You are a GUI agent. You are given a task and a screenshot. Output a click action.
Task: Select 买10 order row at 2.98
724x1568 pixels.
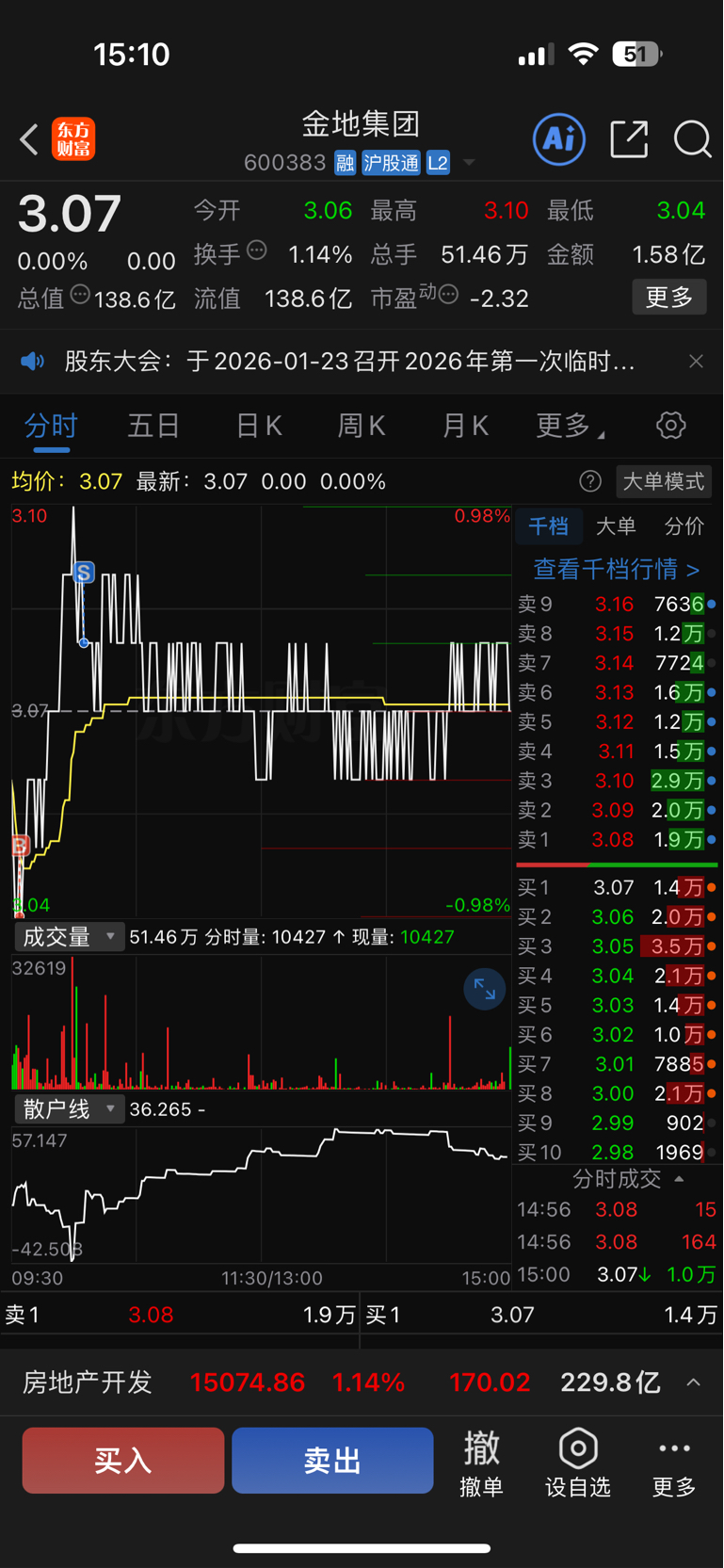pyautogui.click(x=617, y=1152)
